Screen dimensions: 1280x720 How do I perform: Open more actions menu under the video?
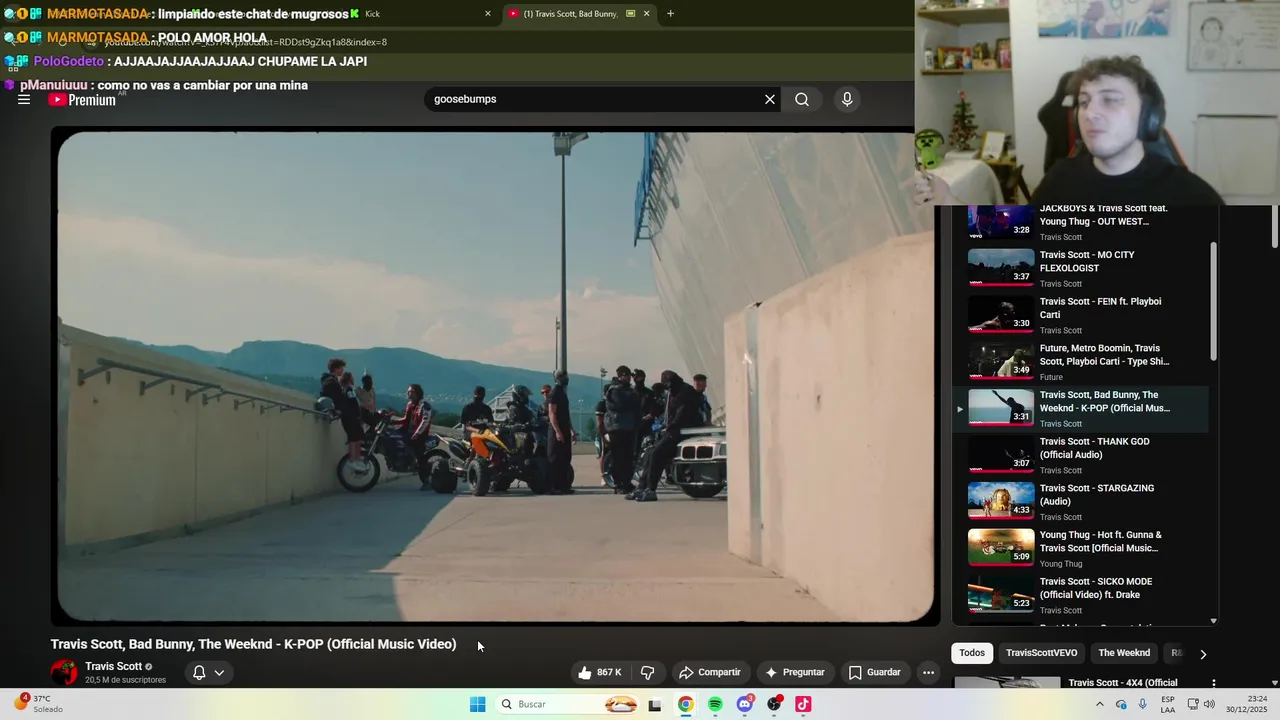click(x=928, y=672)
